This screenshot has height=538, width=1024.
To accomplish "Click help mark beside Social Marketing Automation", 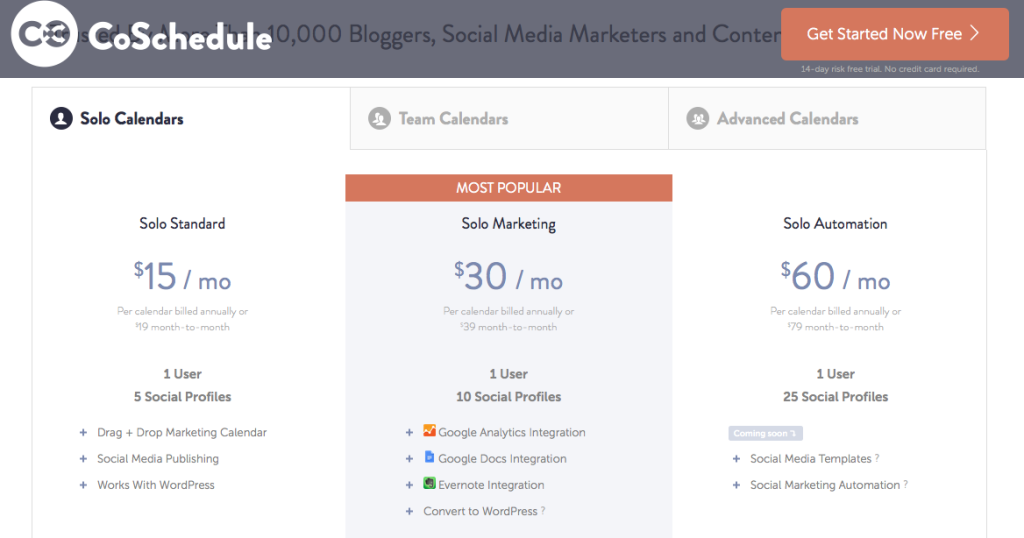I will tap(905, 484).
